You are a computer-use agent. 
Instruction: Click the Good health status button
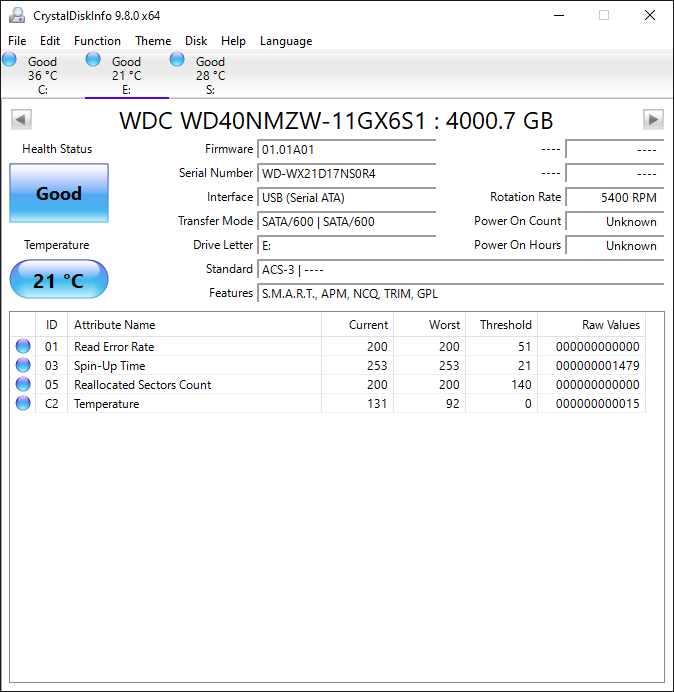(x=59, y=193)
